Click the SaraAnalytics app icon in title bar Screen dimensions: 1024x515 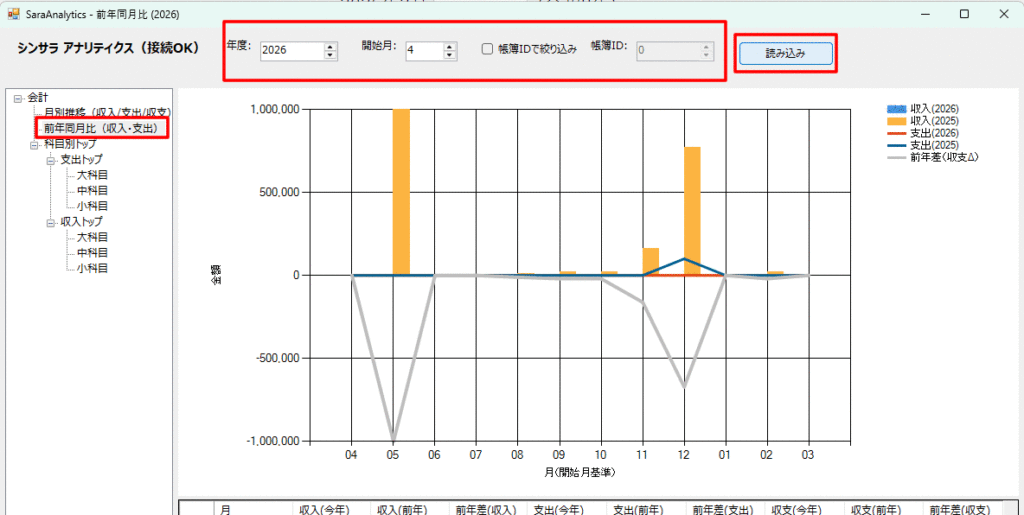13,14
